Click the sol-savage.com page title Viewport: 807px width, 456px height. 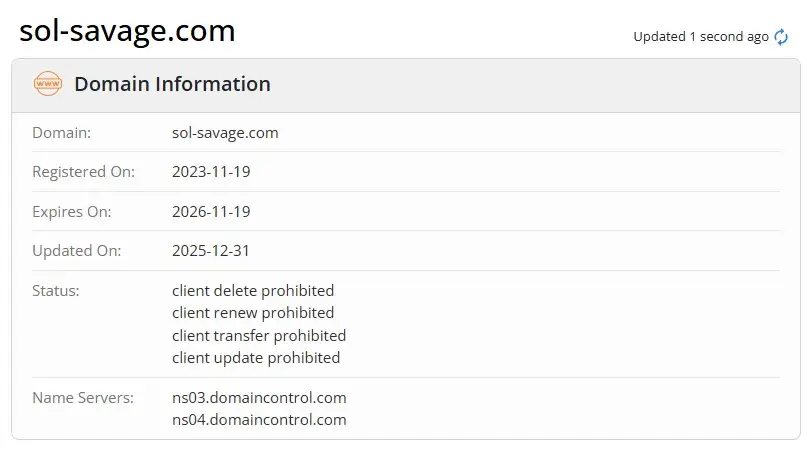pos(127,31)
